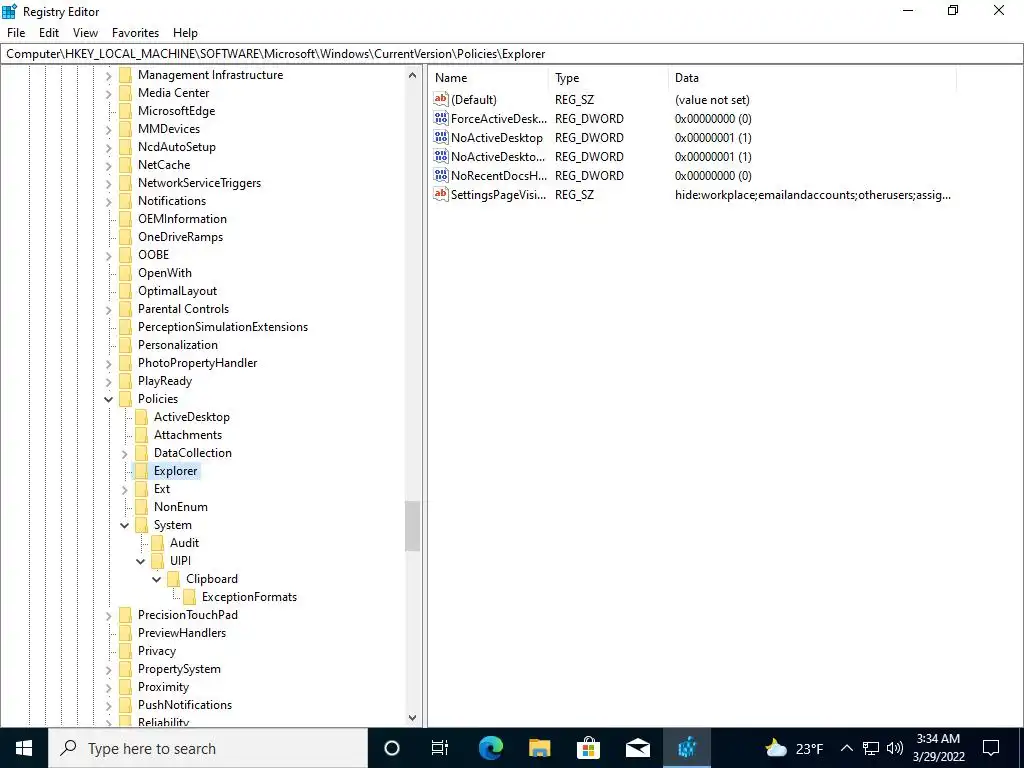The width and height of the screenshot is (1024, 768).
Task: Click the NoRecentDocsH... DWORD value icon
Action: (x=441, y=175)
